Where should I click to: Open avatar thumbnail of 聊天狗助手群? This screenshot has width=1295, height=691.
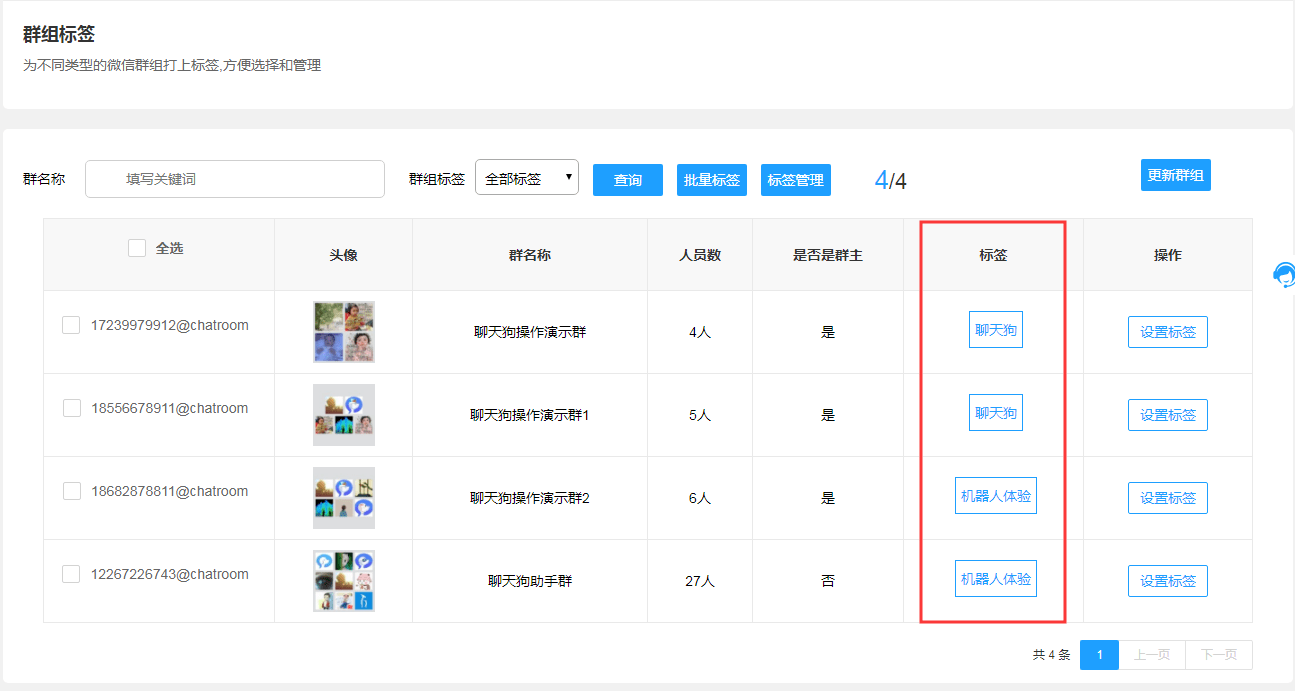[x=344, y=581]
